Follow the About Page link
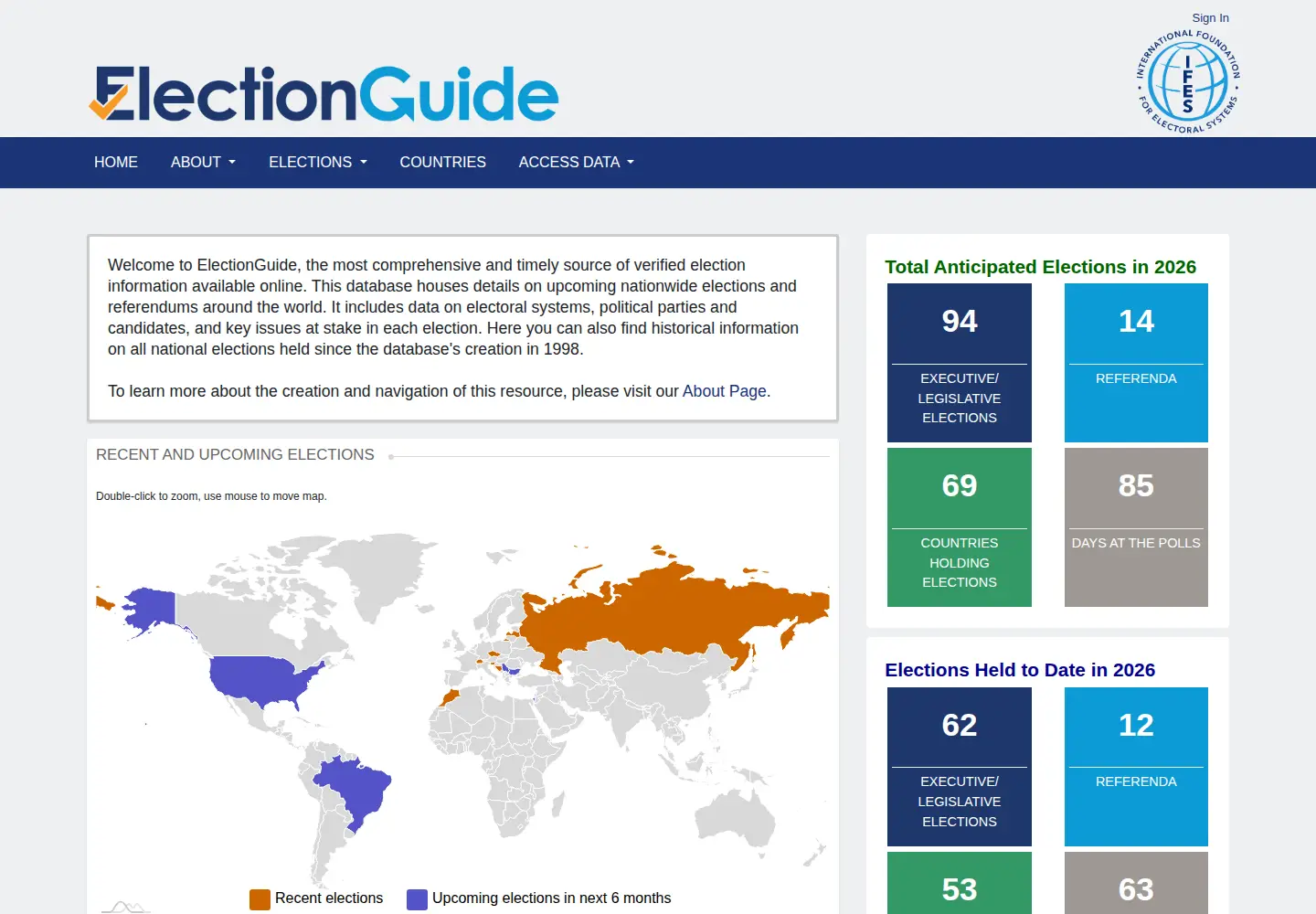Screen dimensions: 1316x914 725,391
